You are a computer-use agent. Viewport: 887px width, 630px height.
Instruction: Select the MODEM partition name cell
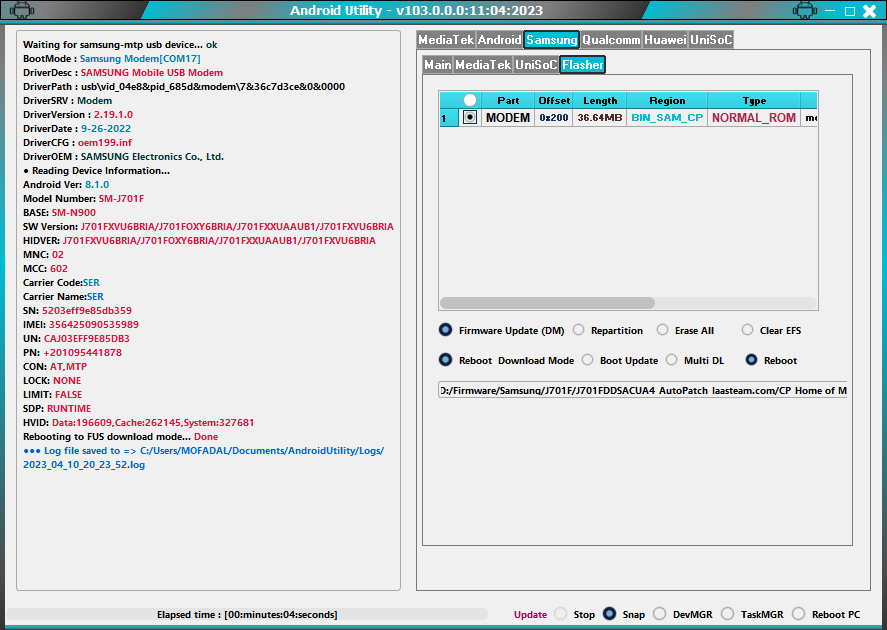click(x=508, y=118)
